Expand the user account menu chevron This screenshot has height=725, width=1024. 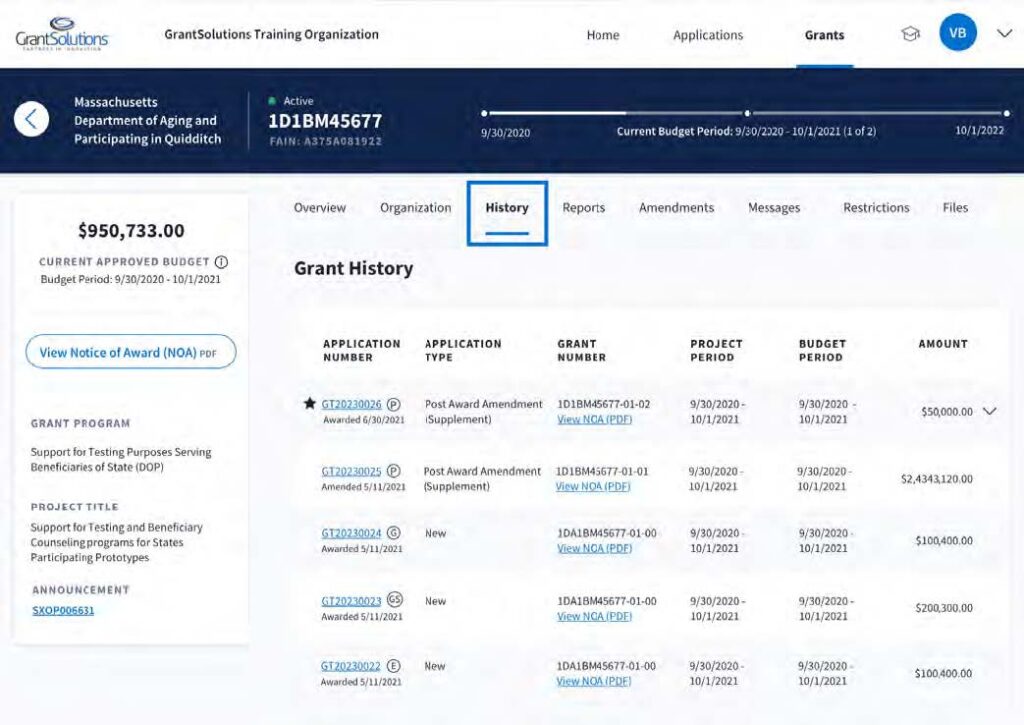(1005, 34)
